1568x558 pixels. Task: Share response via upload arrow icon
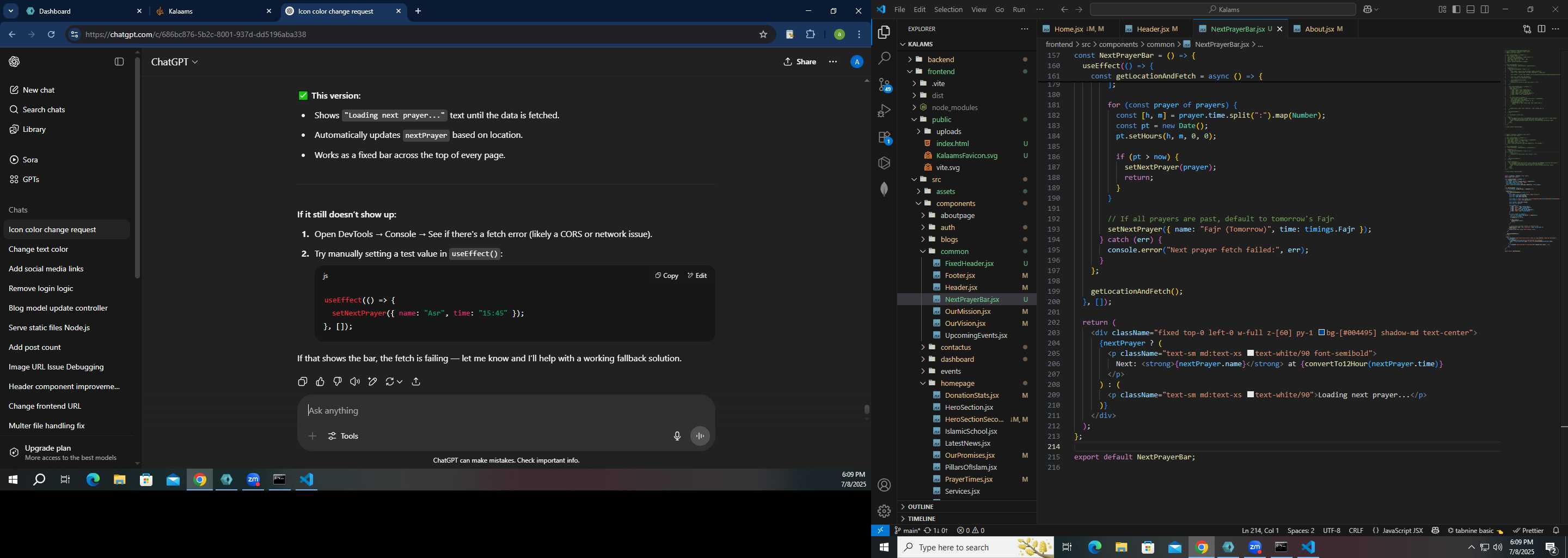click(416, 381)
